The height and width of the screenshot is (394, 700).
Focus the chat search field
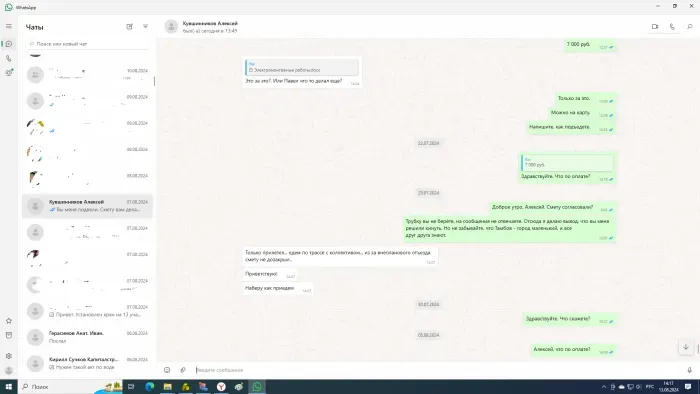87,44
